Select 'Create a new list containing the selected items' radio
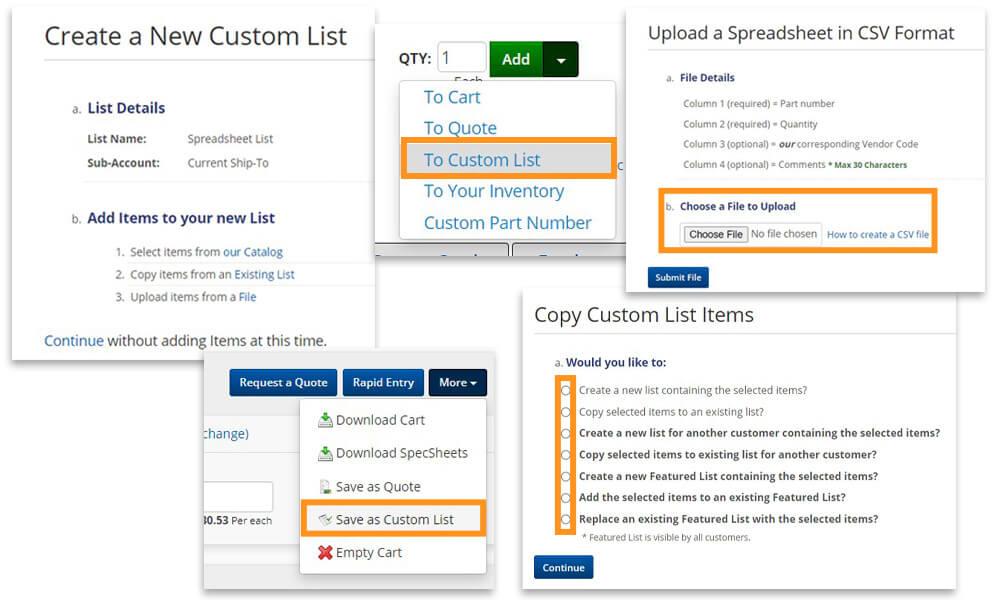This screenshot has width=1000, height=600. click(565, 390)
